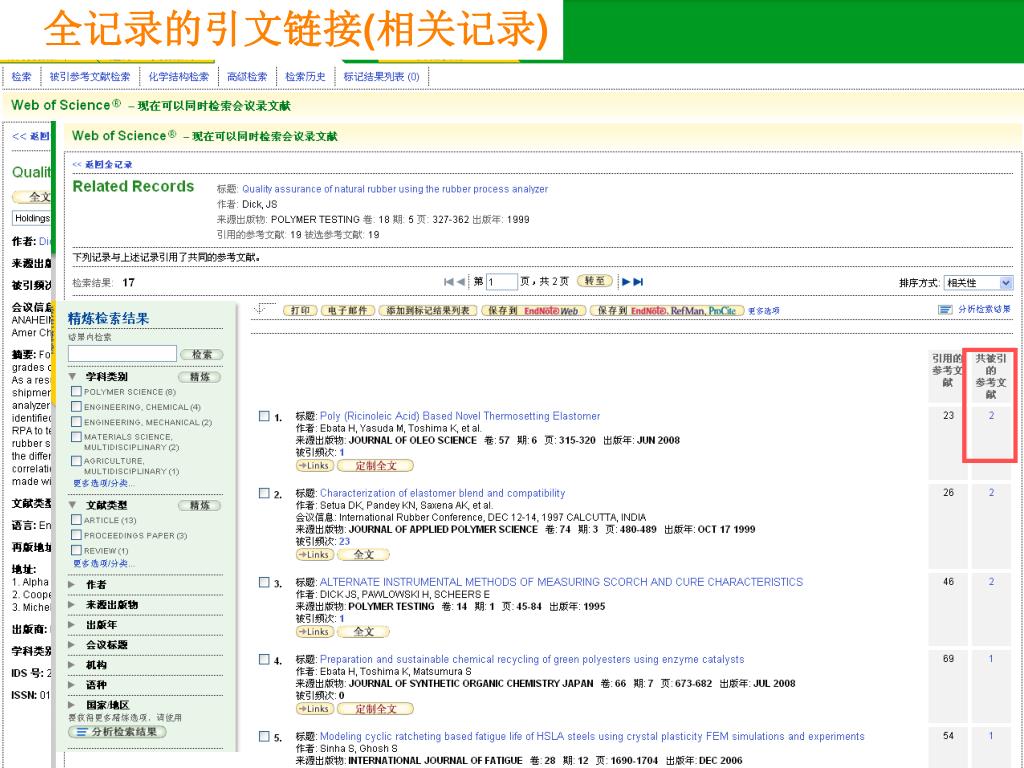
Task: Tick the POLYMER SCIENCE (8) checkbox
Action: tap(76, 391)
